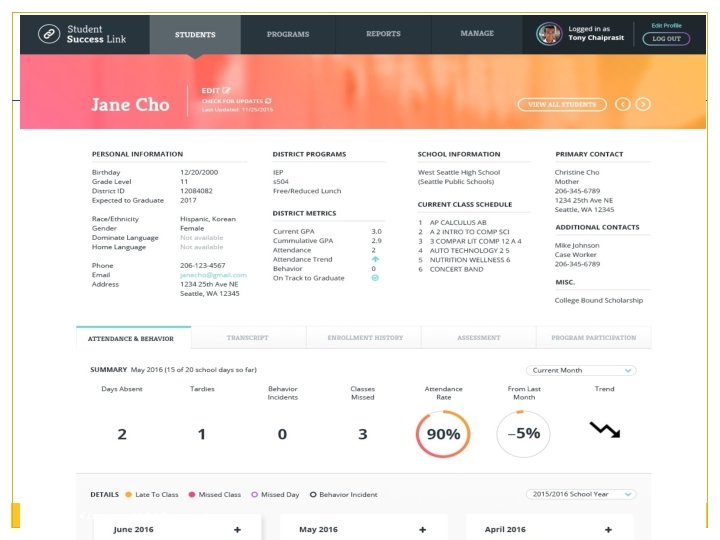The width and height of the screenshot is (720, 540).
Task: Click the refresh icon next to Check for Updates
Action: tap(268, 101)
